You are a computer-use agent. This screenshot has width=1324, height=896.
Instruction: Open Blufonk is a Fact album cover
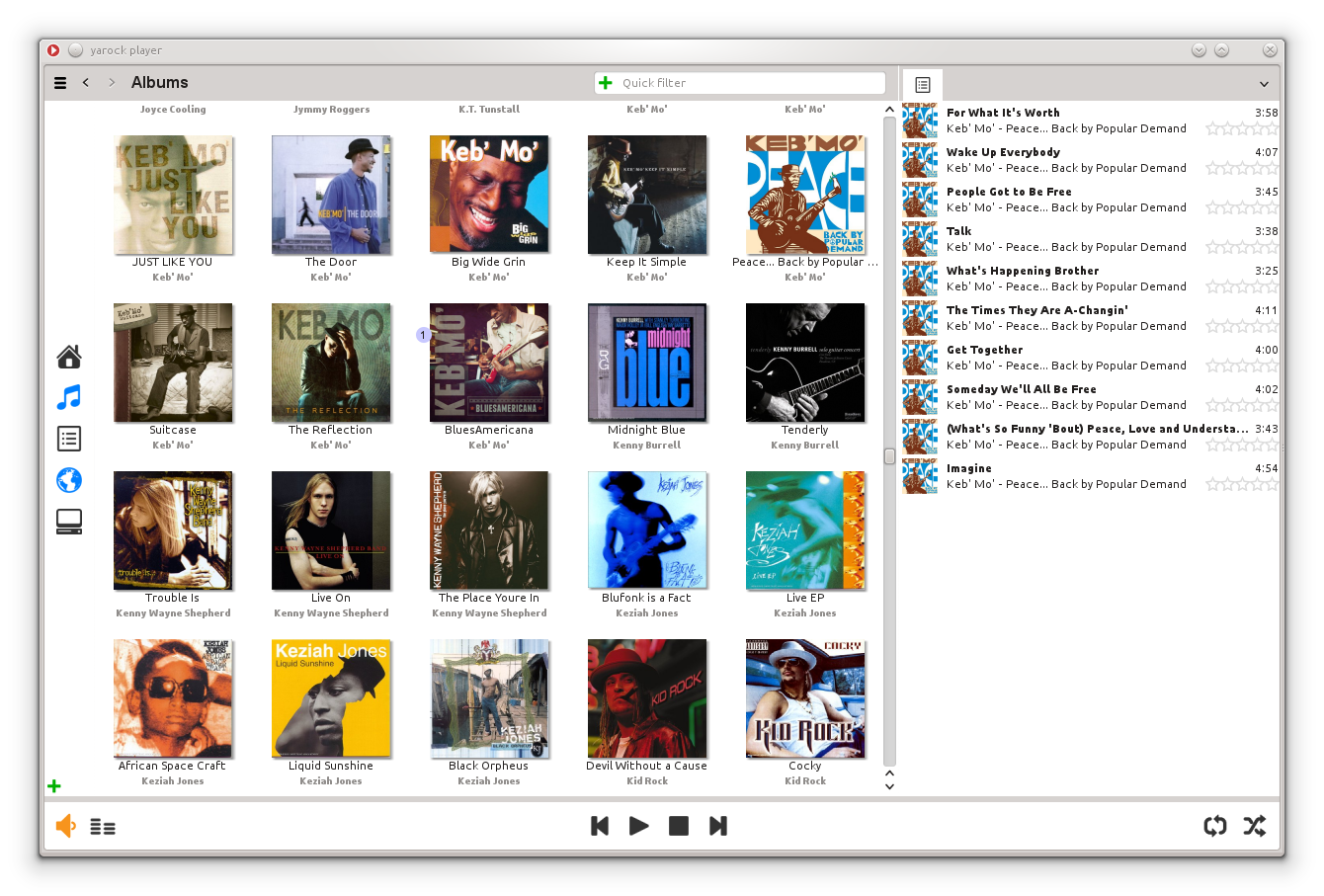647,530
